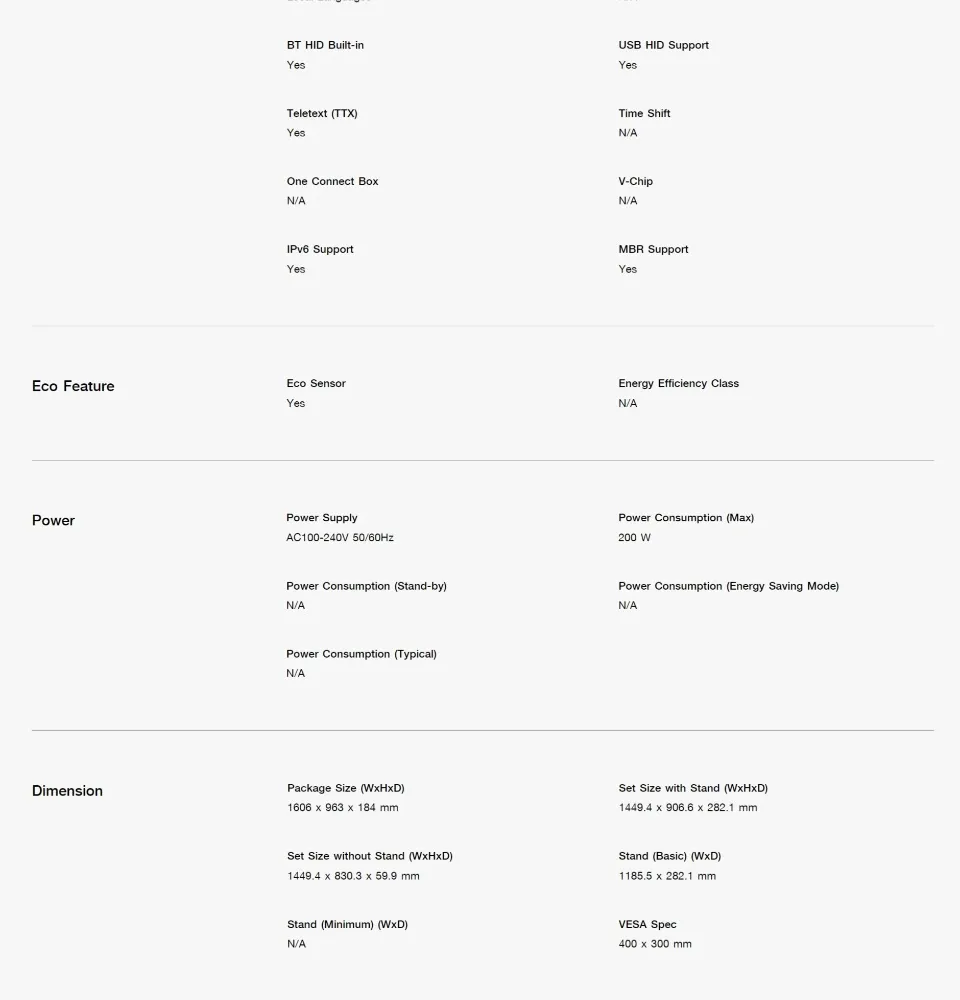Click the BT HID Built-in label

click(x=325, y=45)
